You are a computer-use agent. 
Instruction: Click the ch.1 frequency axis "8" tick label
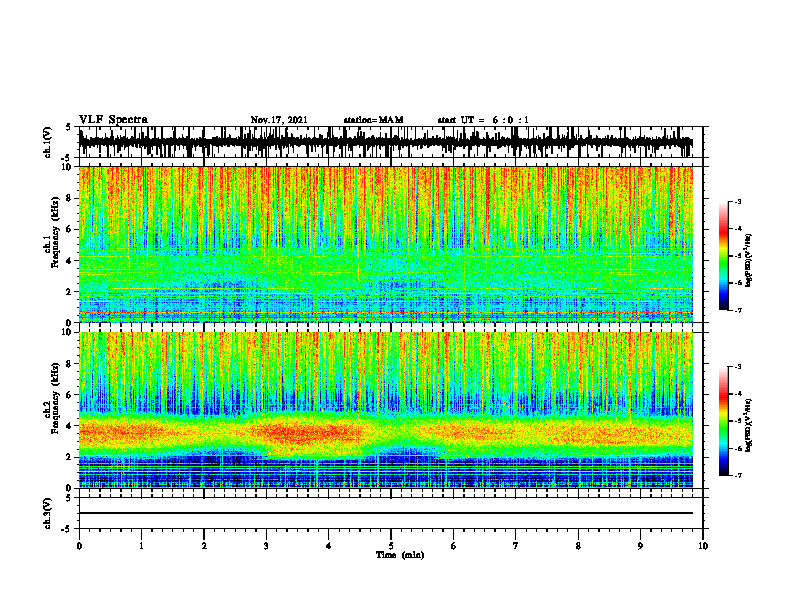70,198
